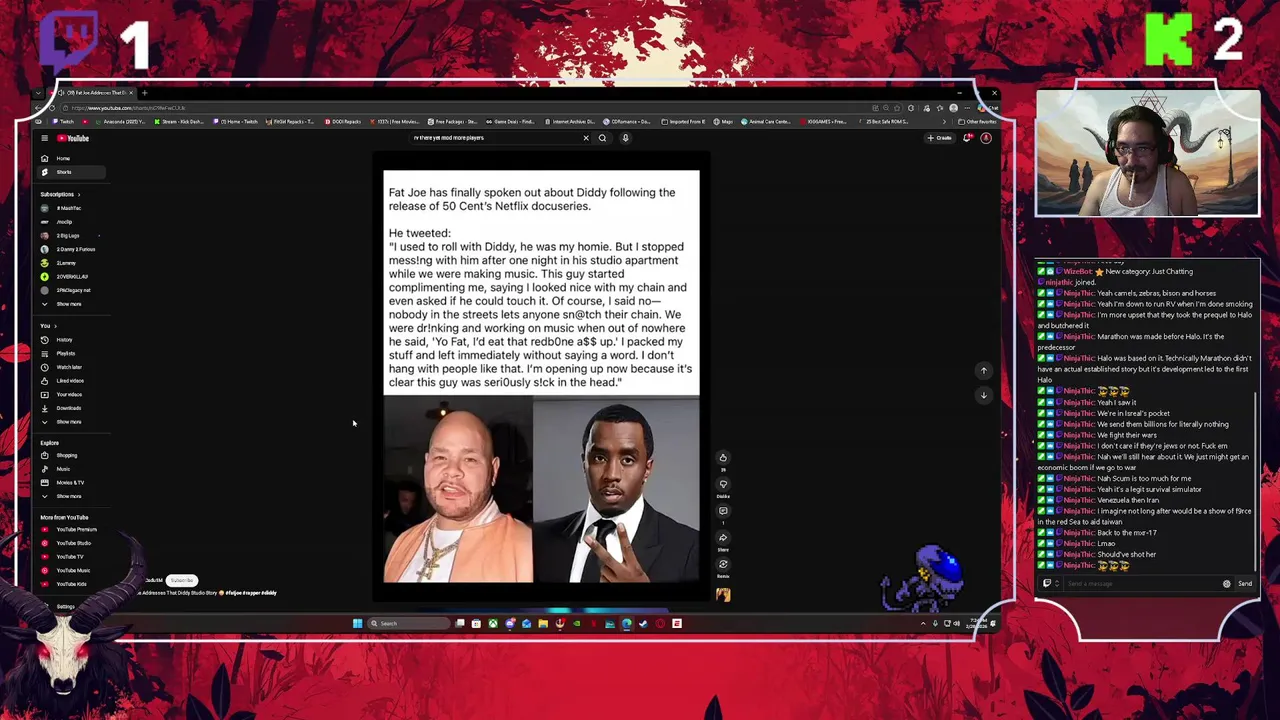The width and height of the screenshot is (1280, 720).
Task: Open Xbox app on taskbar
Action: [x=493, y=624]
